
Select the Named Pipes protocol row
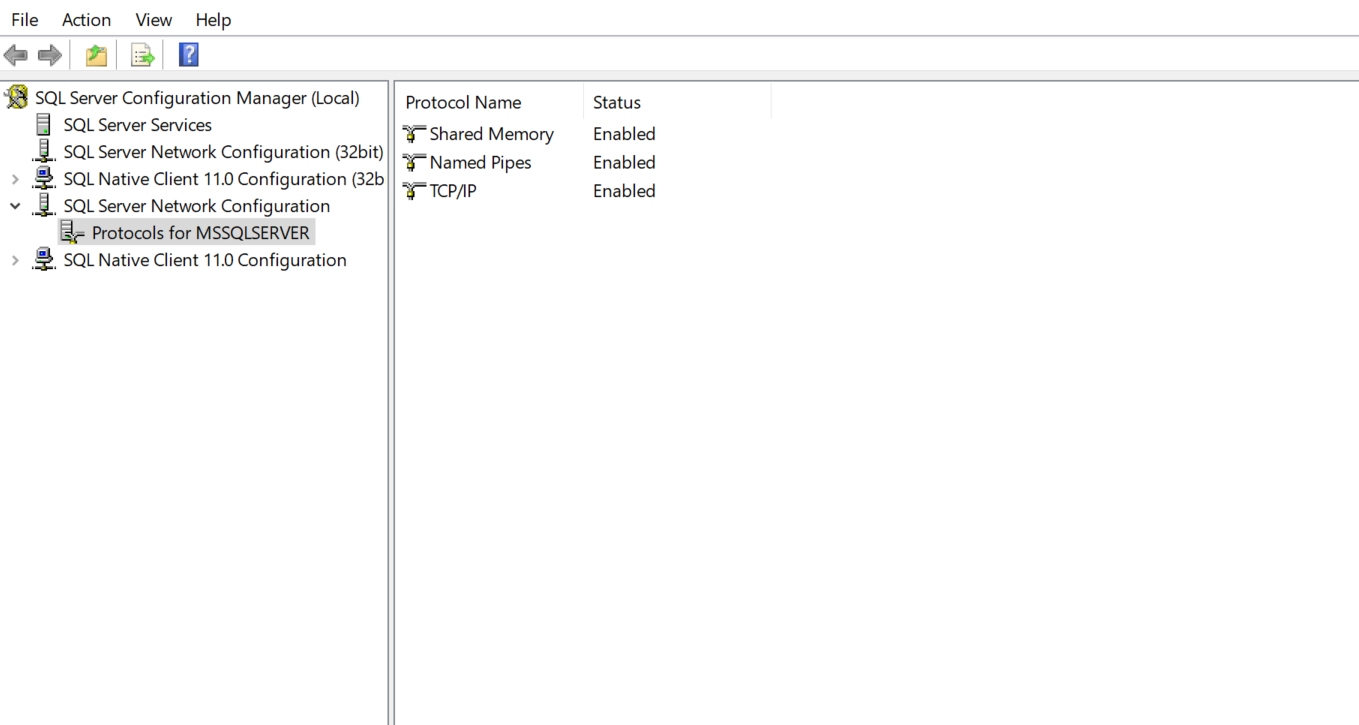(x=480, y=162)
